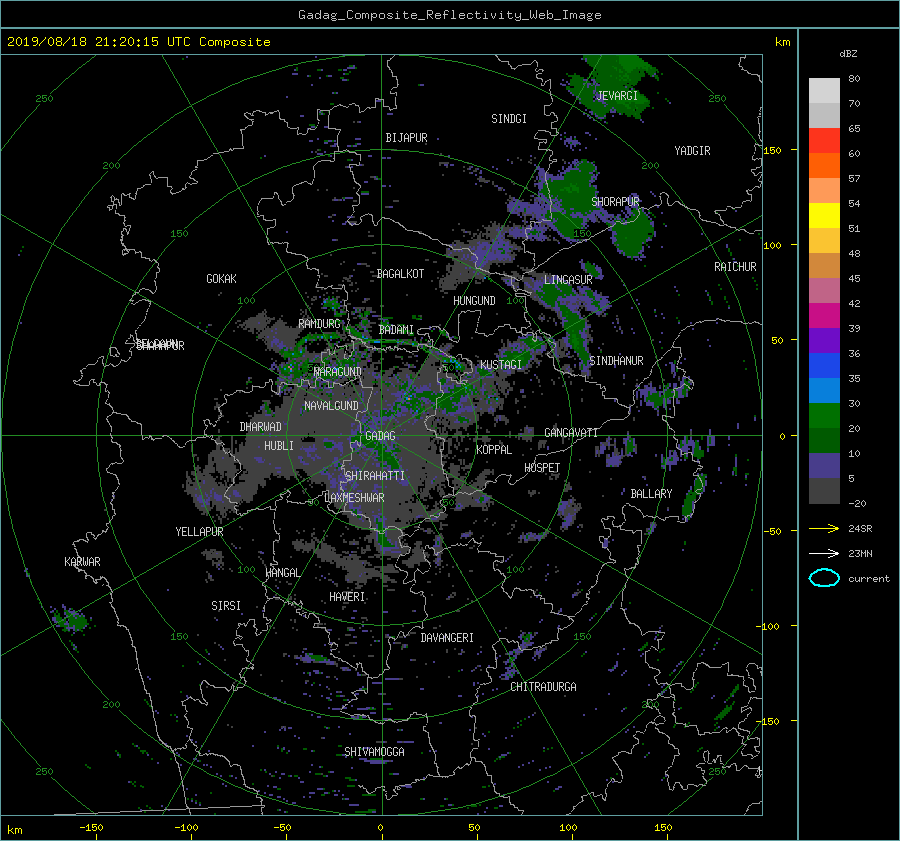Pick the deep orange swatch between 60 and 57 dBZ
The image size is (900, 841).
pos(824,166)
